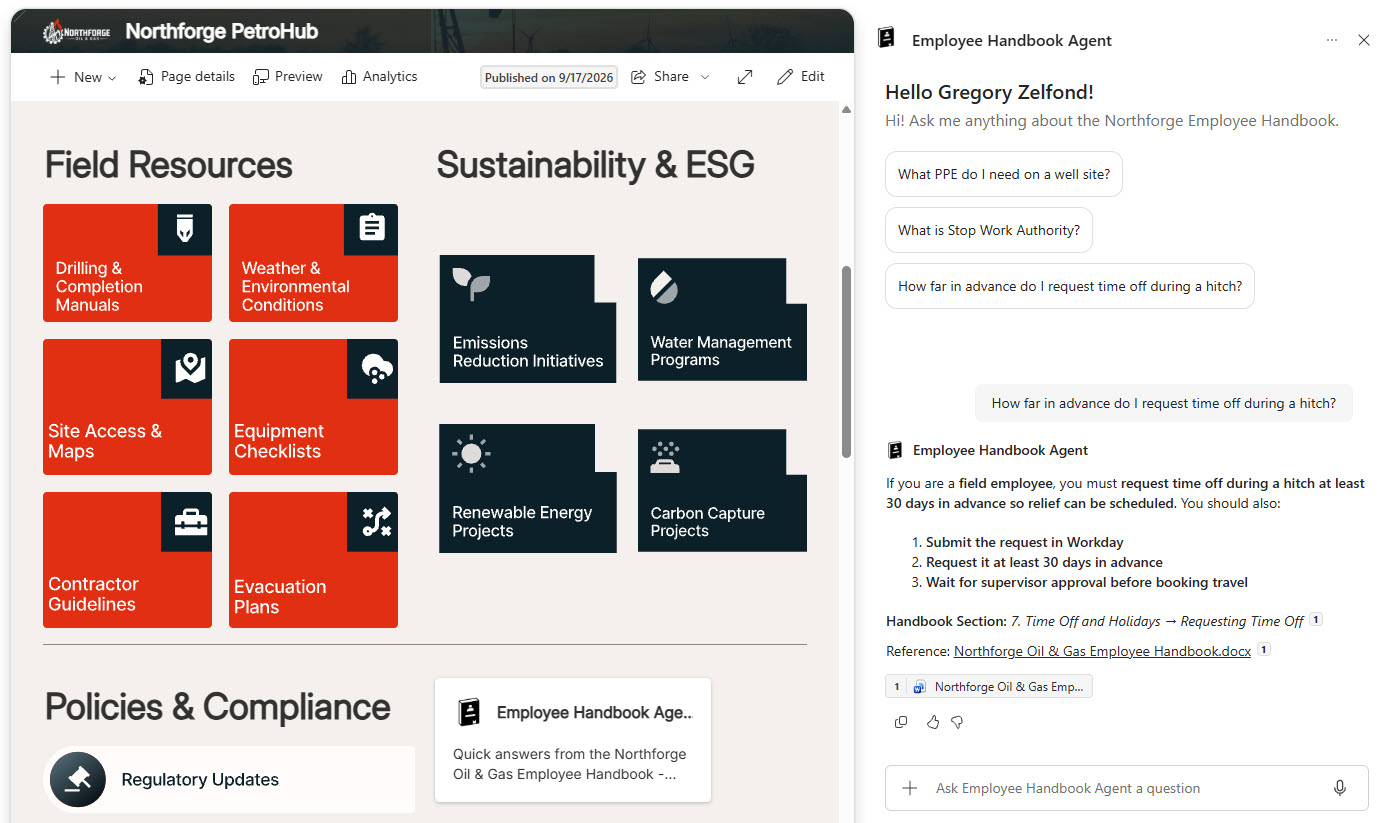
Task: Select suggestion What is Stop Work Authority
Action: pyautogui.click(x=989, y=230)
